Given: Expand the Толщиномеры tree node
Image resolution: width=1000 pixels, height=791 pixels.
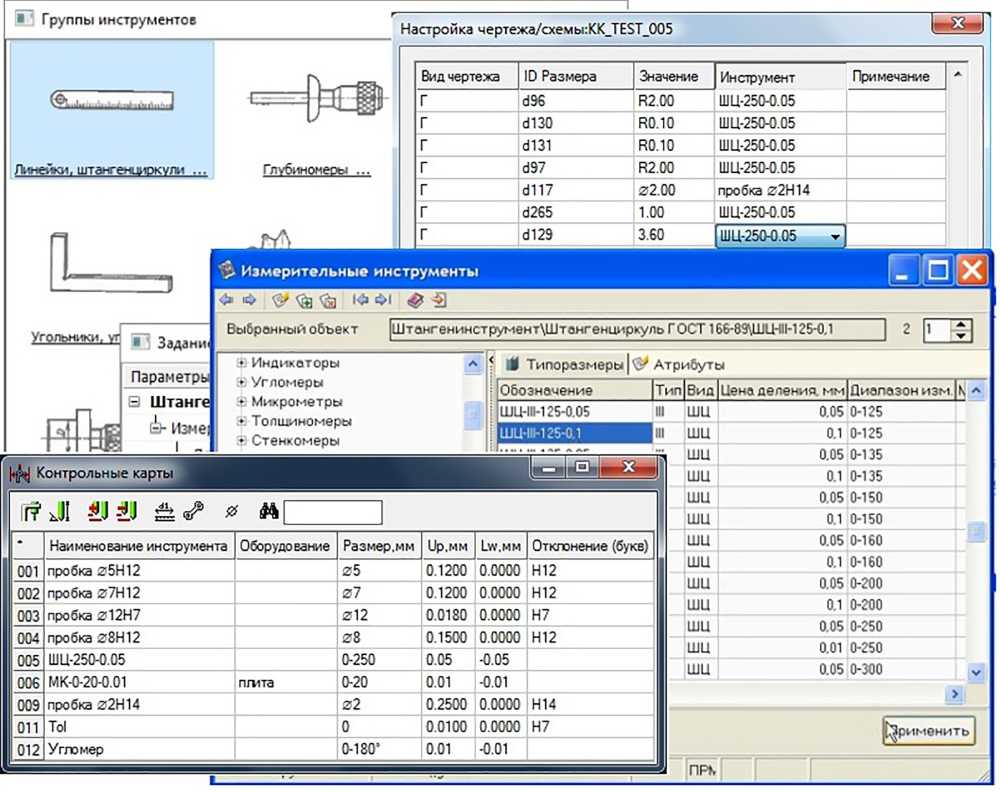Looking at the screenshot, I should coord(241,421).
